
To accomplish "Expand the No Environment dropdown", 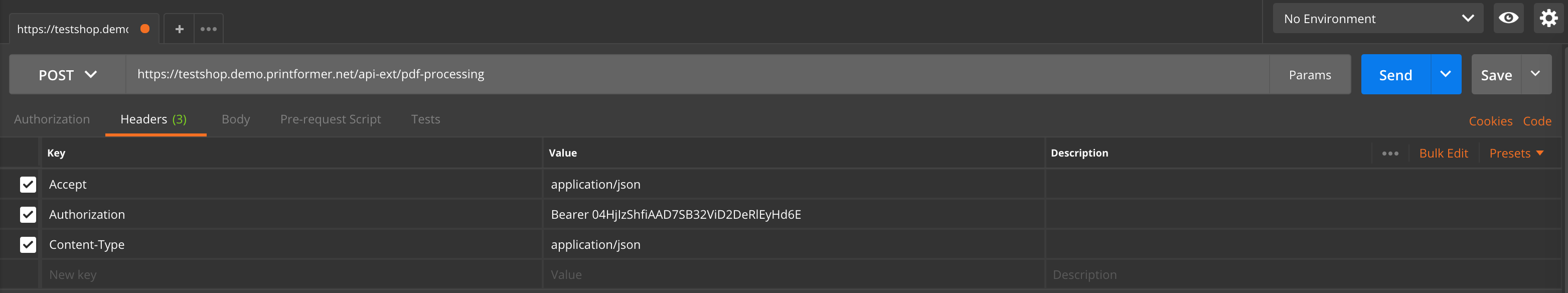I will coord(1377,19).
